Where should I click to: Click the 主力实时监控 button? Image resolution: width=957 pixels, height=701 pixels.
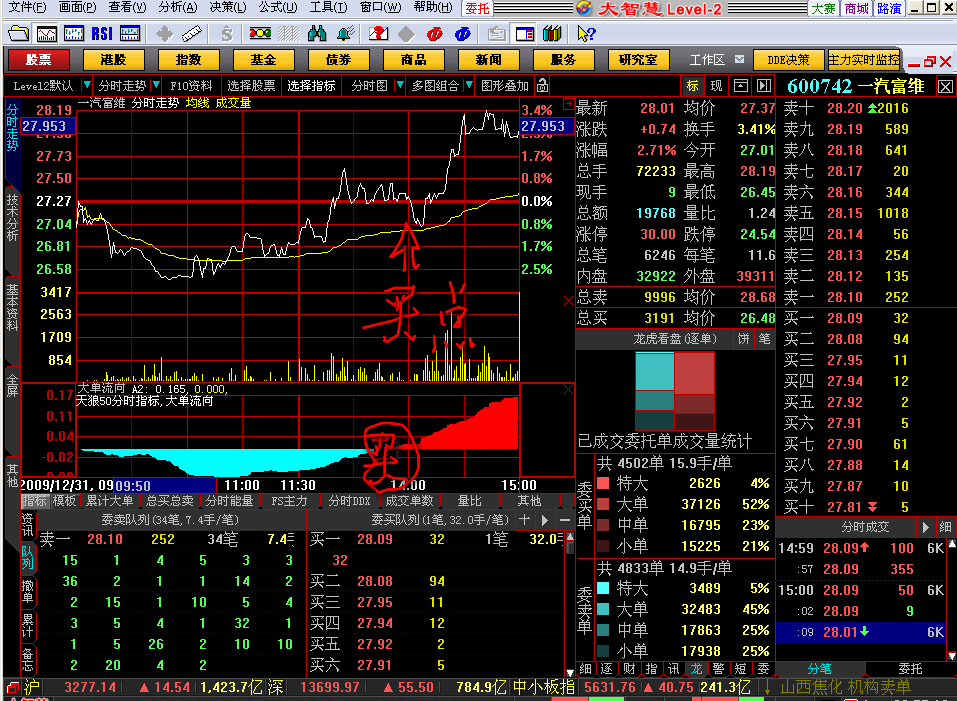tap(864, 60)
